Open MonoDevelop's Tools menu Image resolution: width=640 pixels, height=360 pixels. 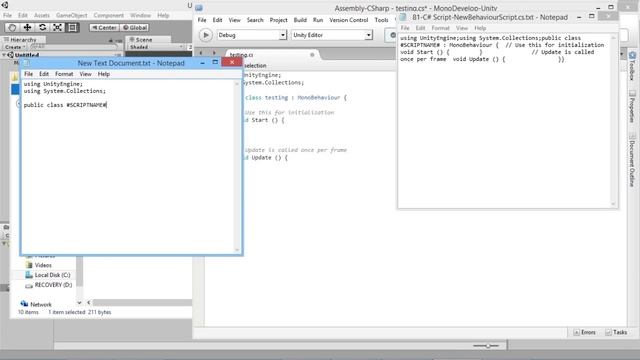point(381,20)
